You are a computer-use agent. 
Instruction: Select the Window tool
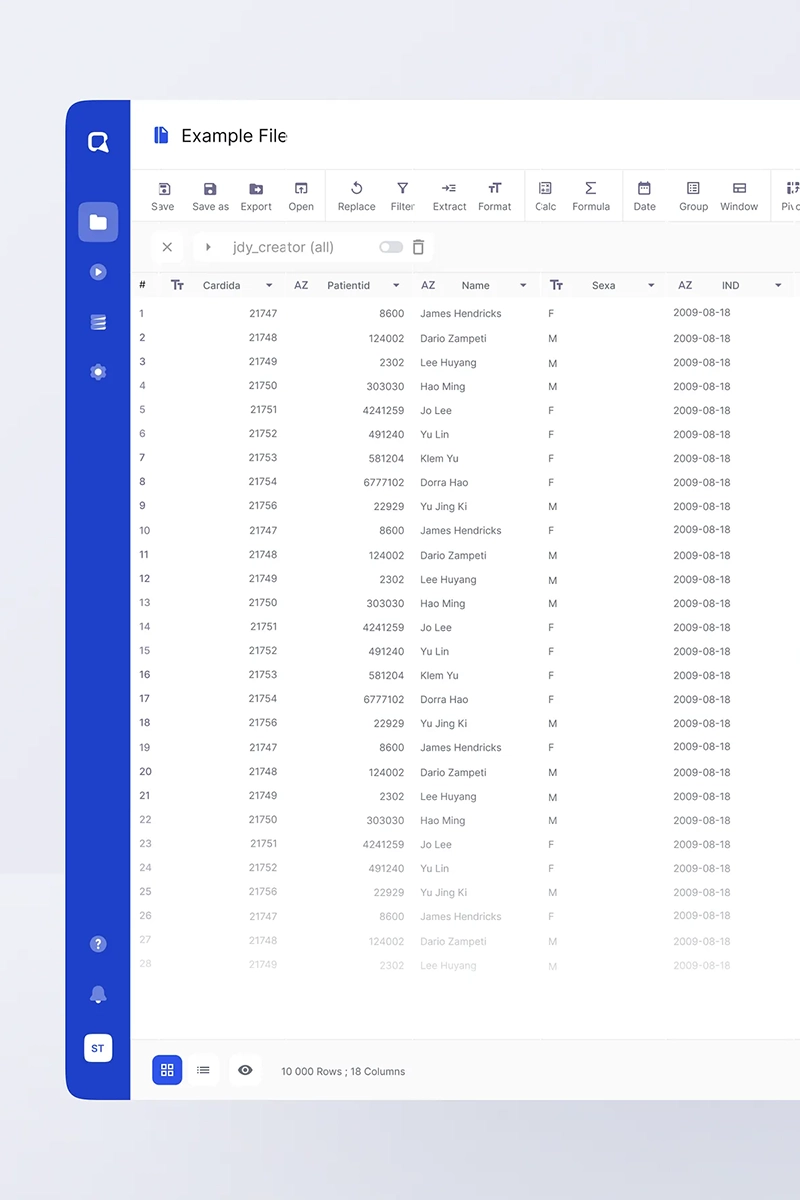pos(739,196)
